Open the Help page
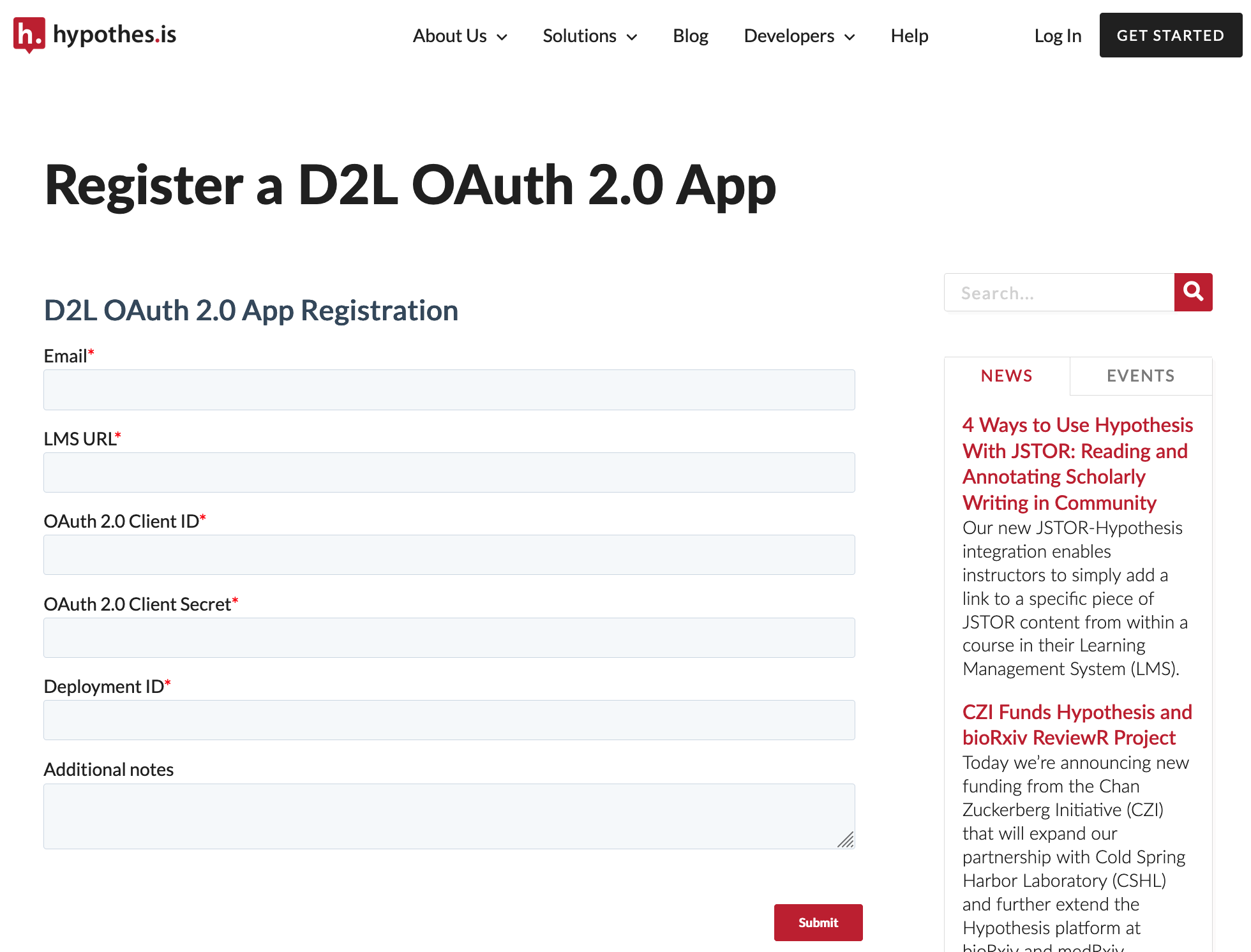 (x=909, y=36)
